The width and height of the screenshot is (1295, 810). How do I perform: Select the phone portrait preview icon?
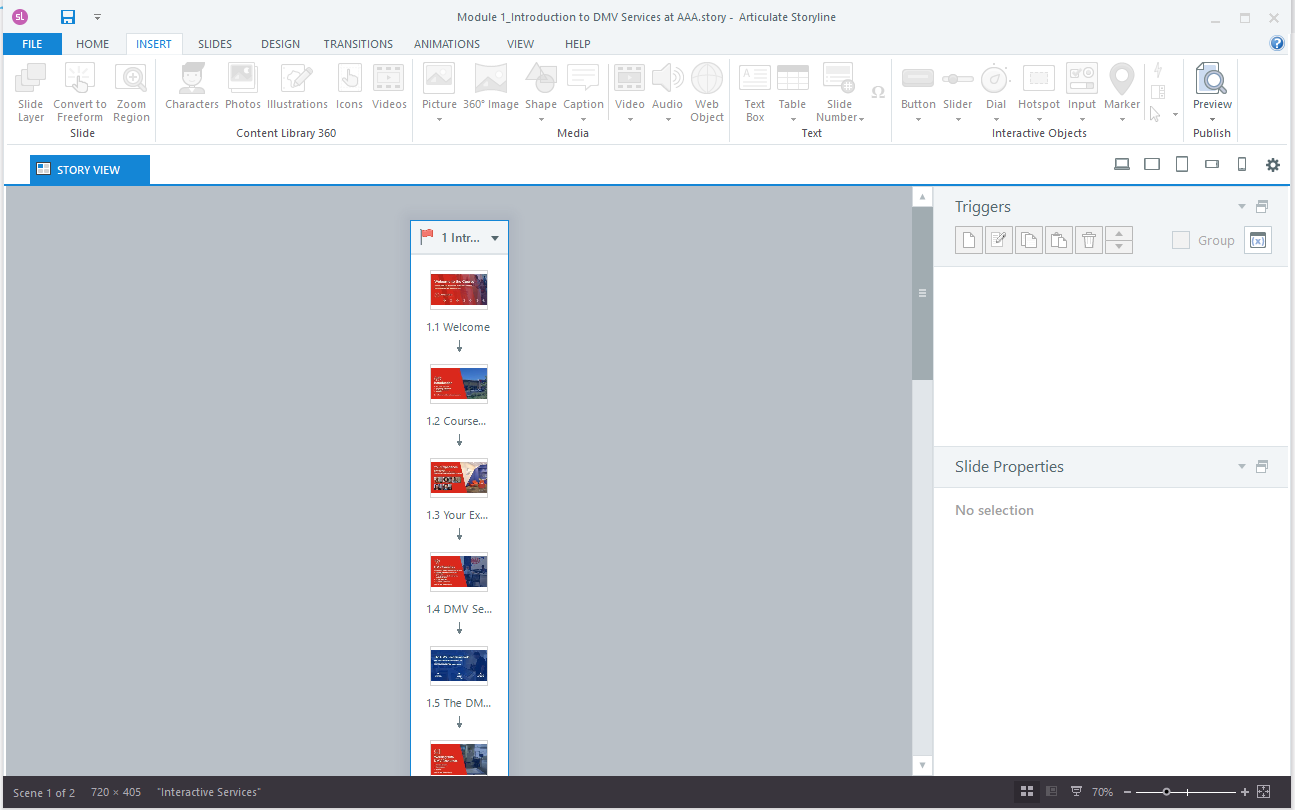[1242, 165]
